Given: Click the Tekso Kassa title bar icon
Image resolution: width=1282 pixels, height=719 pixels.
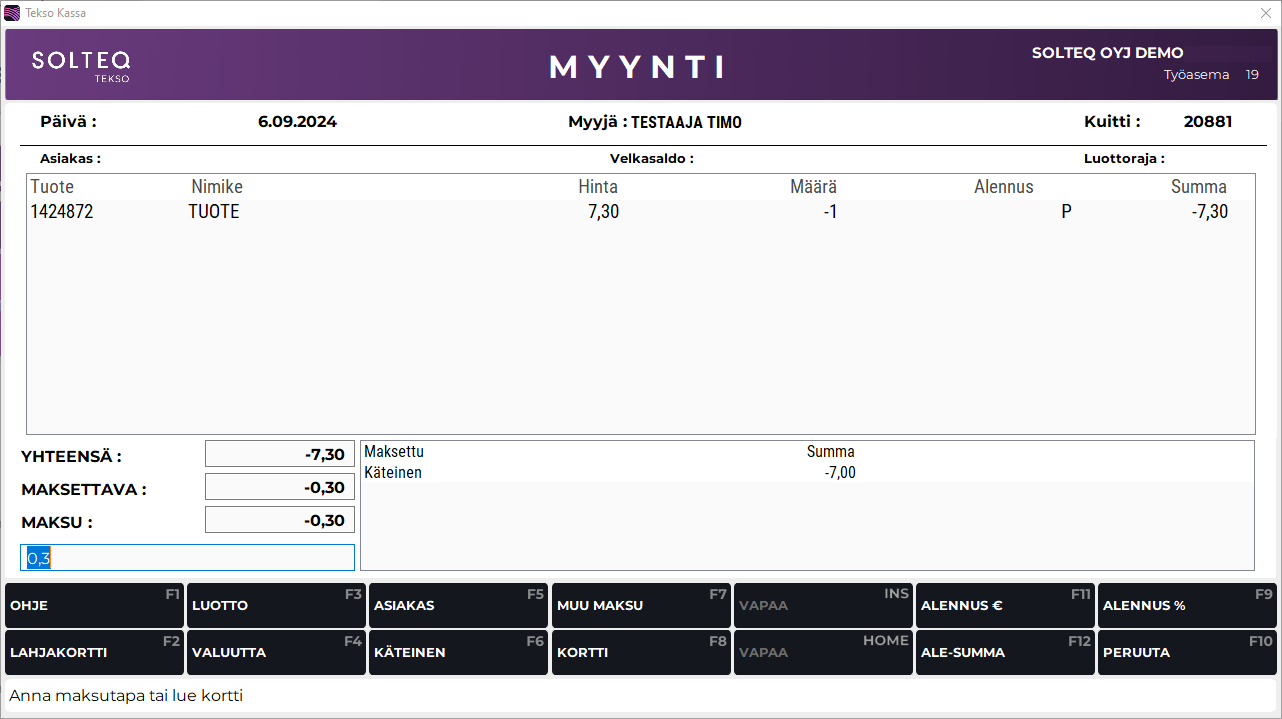Looking at the screenshot, I should click(x=12, y=13).
